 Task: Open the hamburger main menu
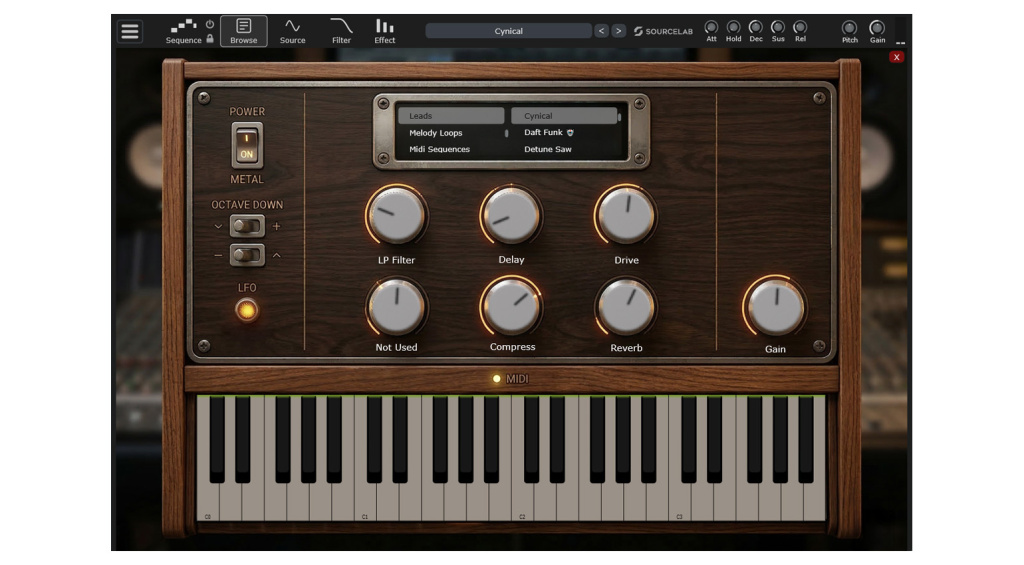130,31
